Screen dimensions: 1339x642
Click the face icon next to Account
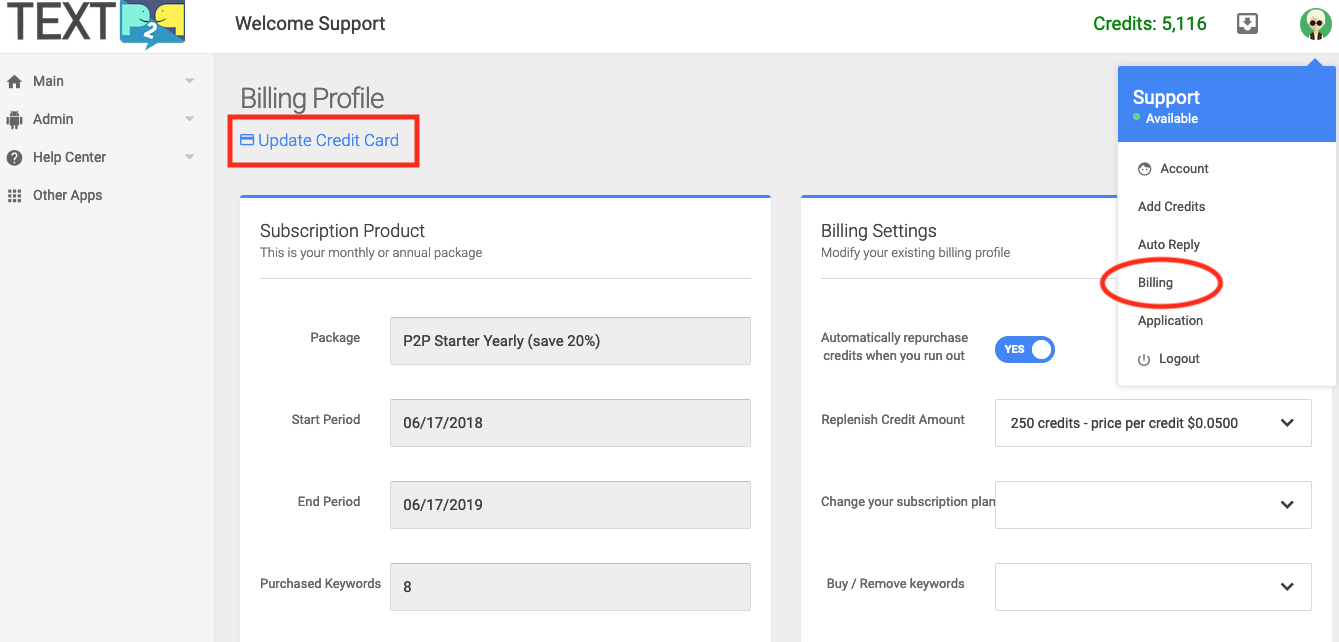pyautogui.click(x=1145, y=169)
